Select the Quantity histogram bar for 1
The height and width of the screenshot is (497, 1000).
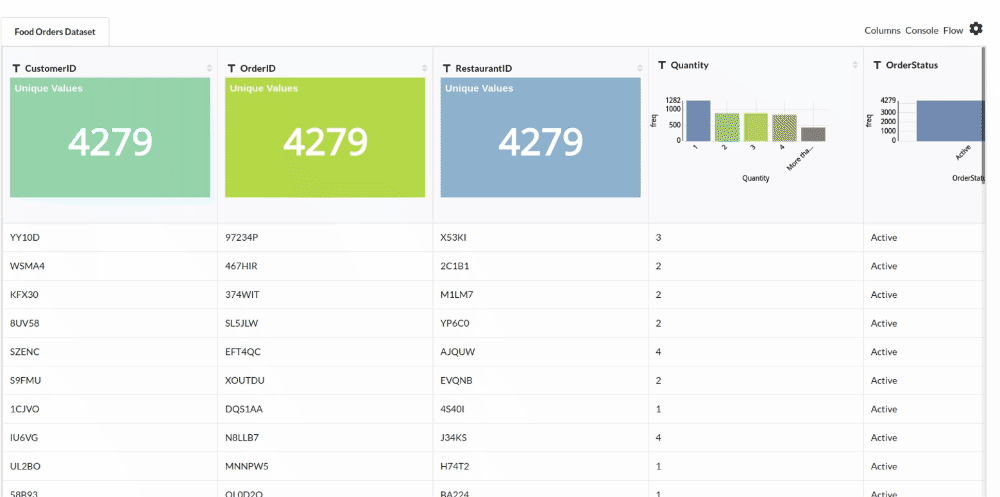click(x=698, y=121)
